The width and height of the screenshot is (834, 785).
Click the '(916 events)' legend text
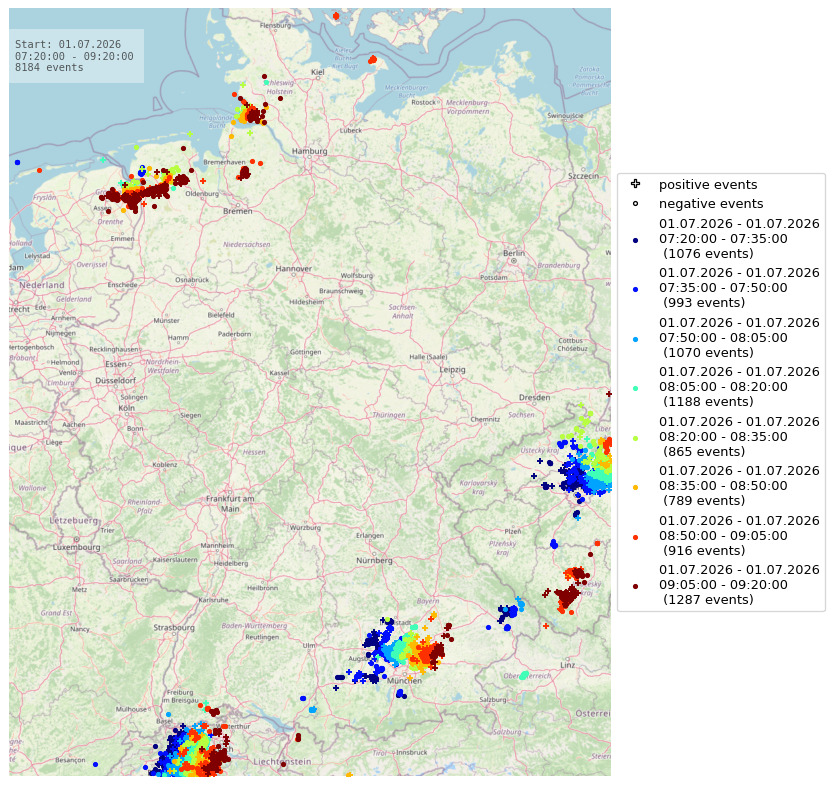704,550
